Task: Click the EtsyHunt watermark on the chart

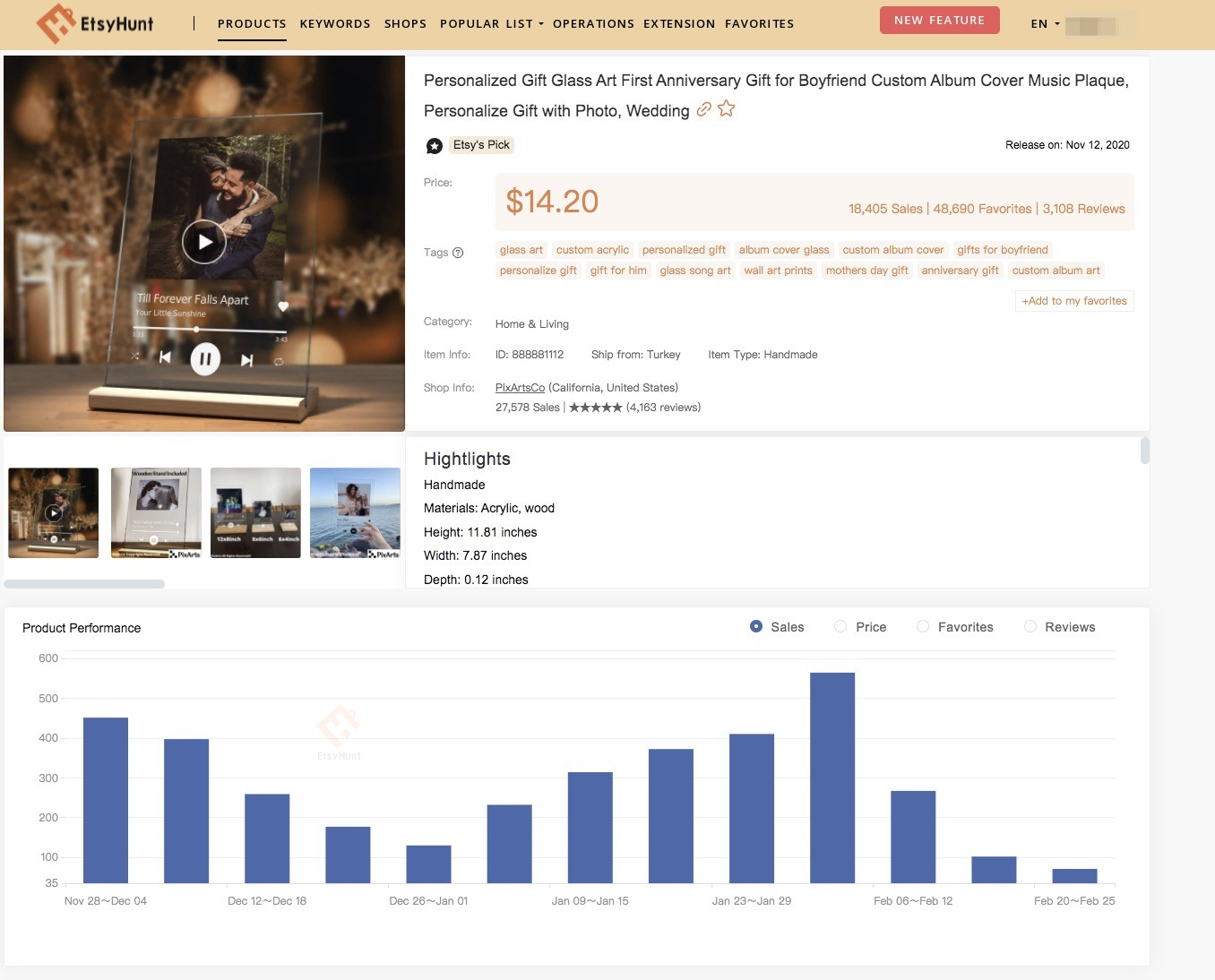Action: coord(339,731)
